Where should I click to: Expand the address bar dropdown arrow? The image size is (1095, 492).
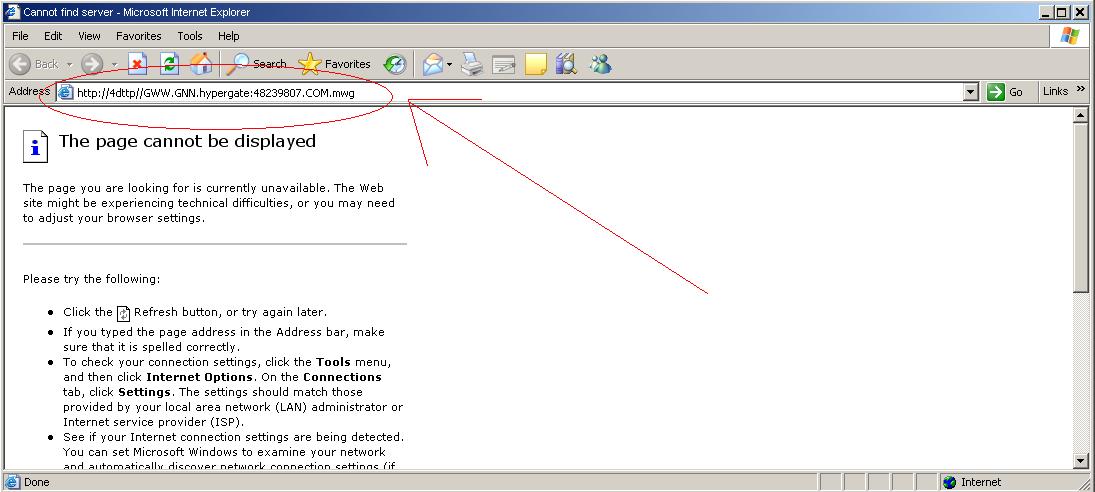[970, 92]
